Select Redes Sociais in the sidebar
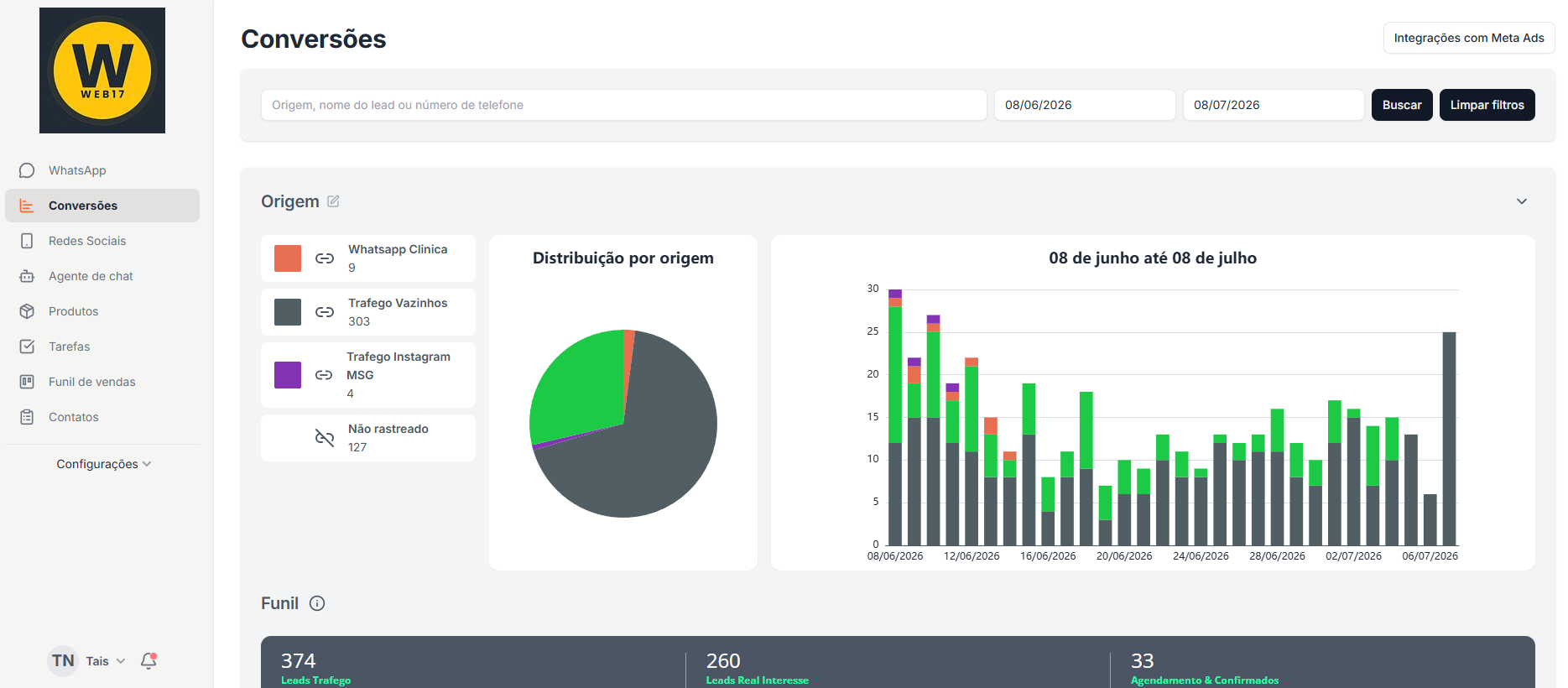The height and width of the screenshot is (688, 1568). (x=102, y=241)
